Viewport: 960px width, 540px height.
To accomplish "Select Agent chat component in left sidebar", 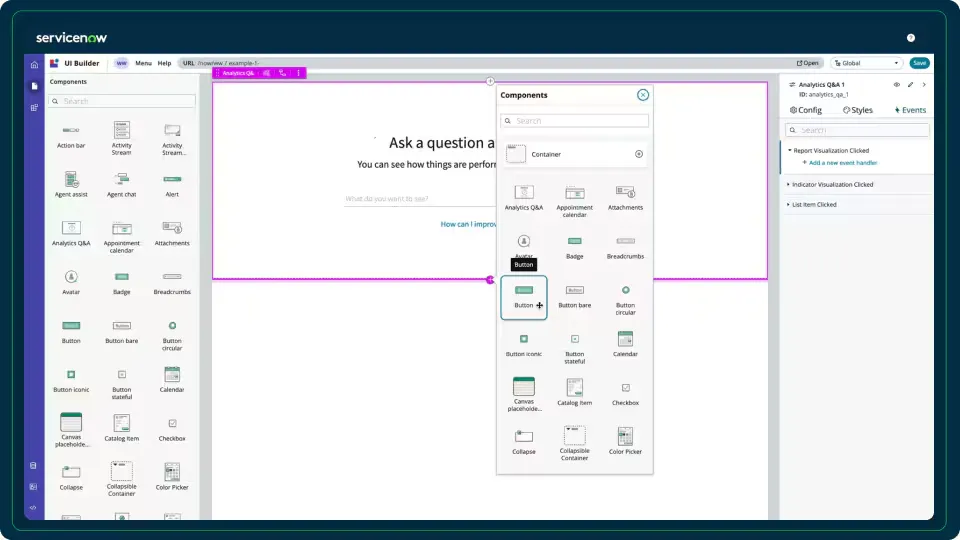I will point(121,185).
